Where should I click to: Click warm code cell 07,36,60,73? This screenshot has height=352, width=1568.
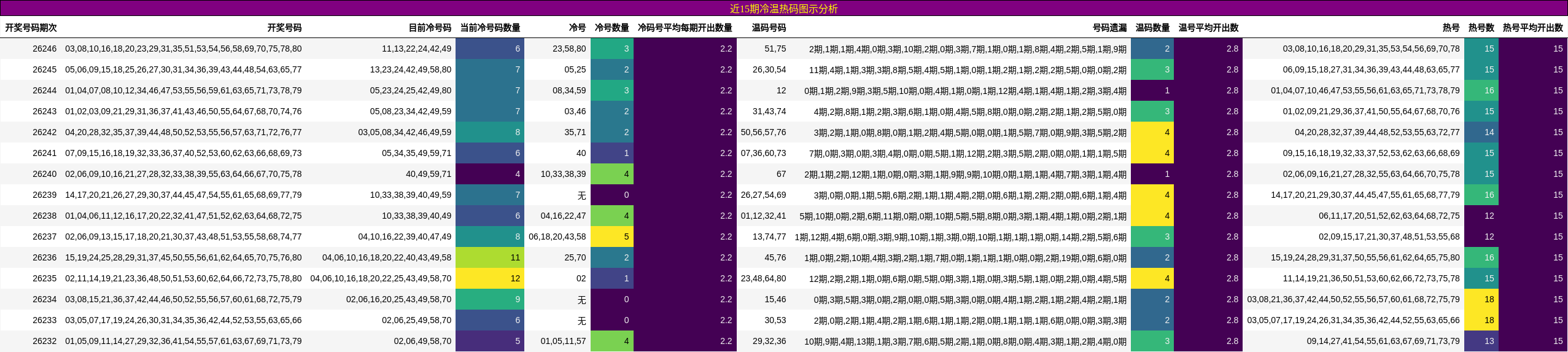763,153
